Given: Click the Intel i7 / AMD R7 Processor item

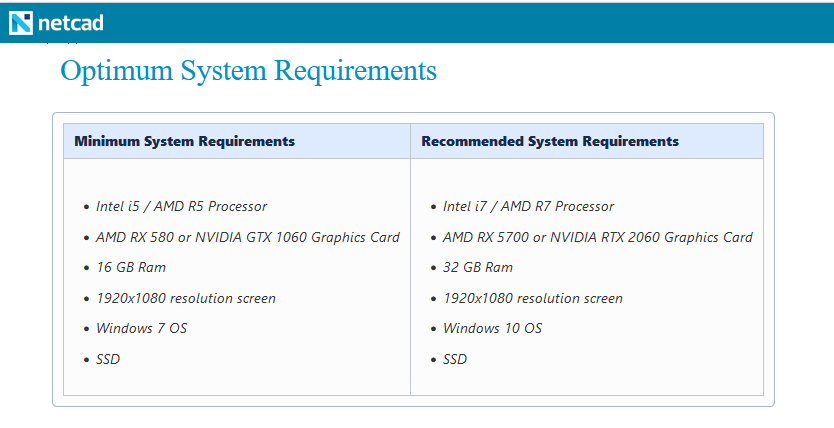Looking at the screenshot, I should click(529, 206).
